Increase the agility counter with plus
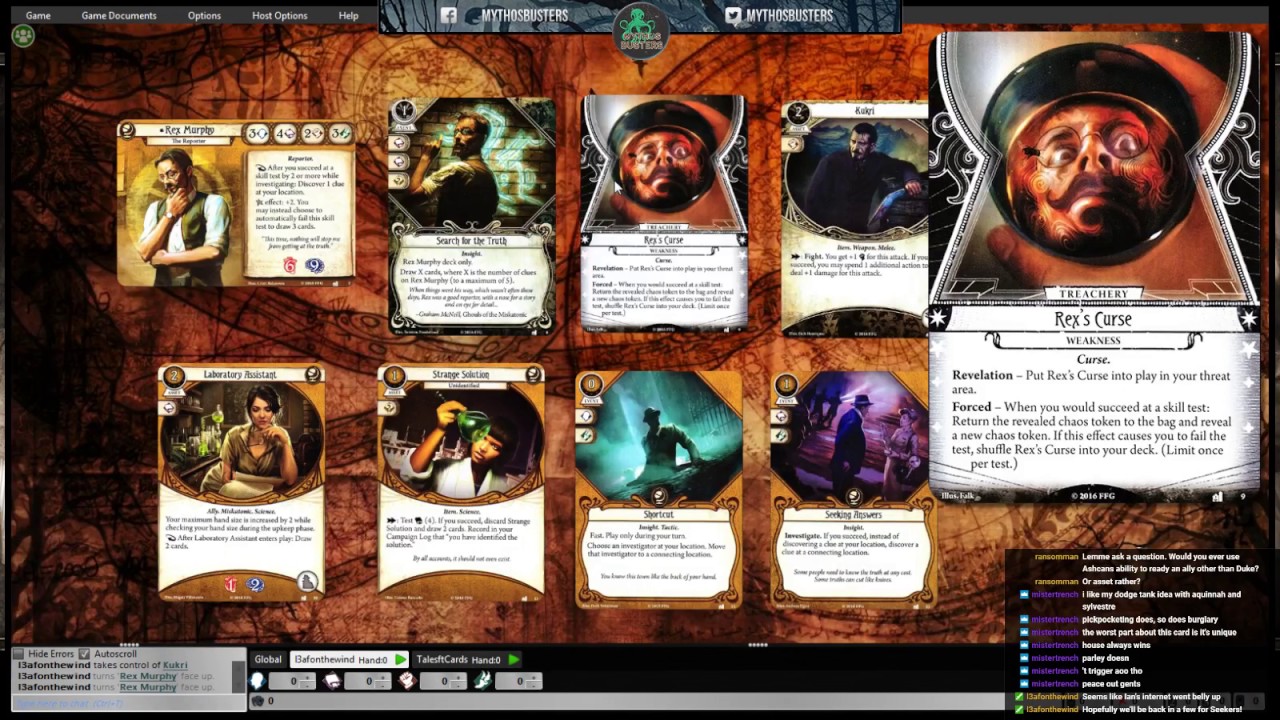 533,677
